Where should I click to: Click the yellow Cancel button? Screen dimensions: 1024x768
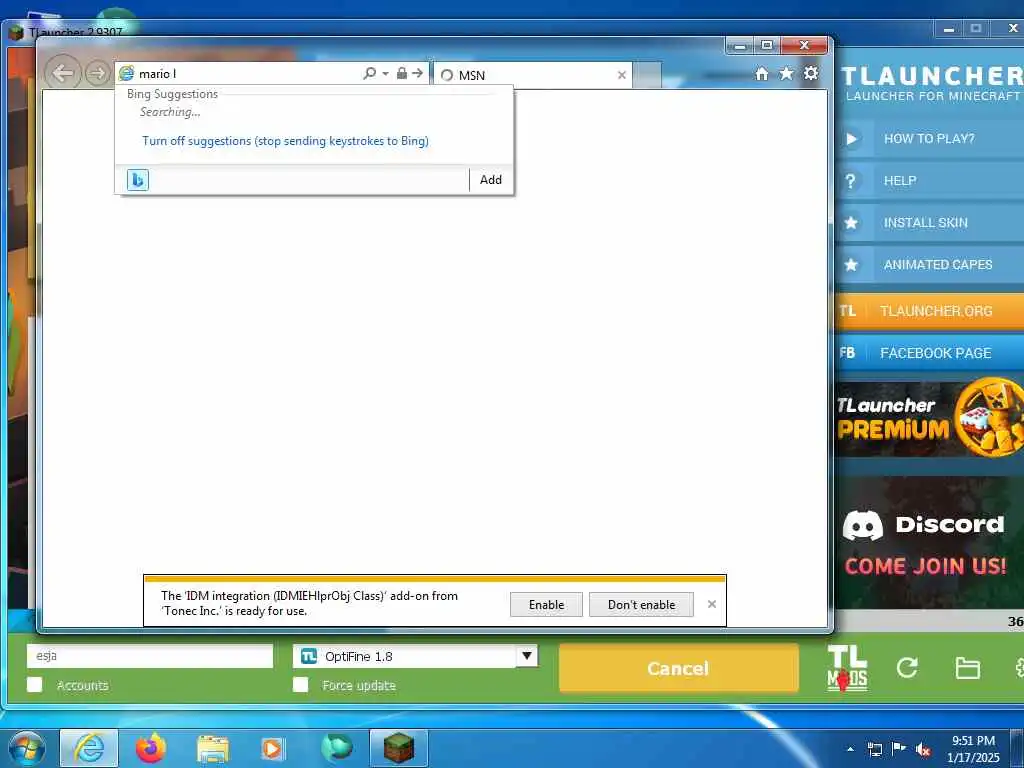[678, 668]
